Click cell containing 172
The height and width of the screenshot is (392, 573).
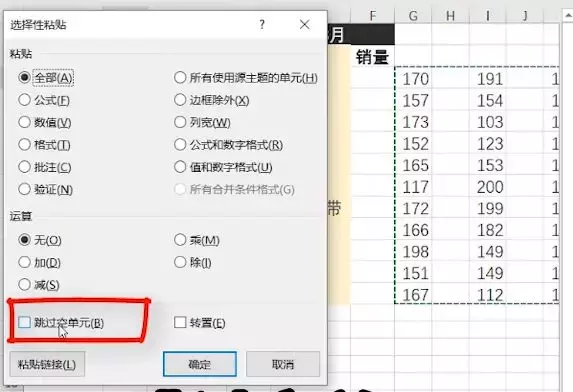click(x=413, y=208)
